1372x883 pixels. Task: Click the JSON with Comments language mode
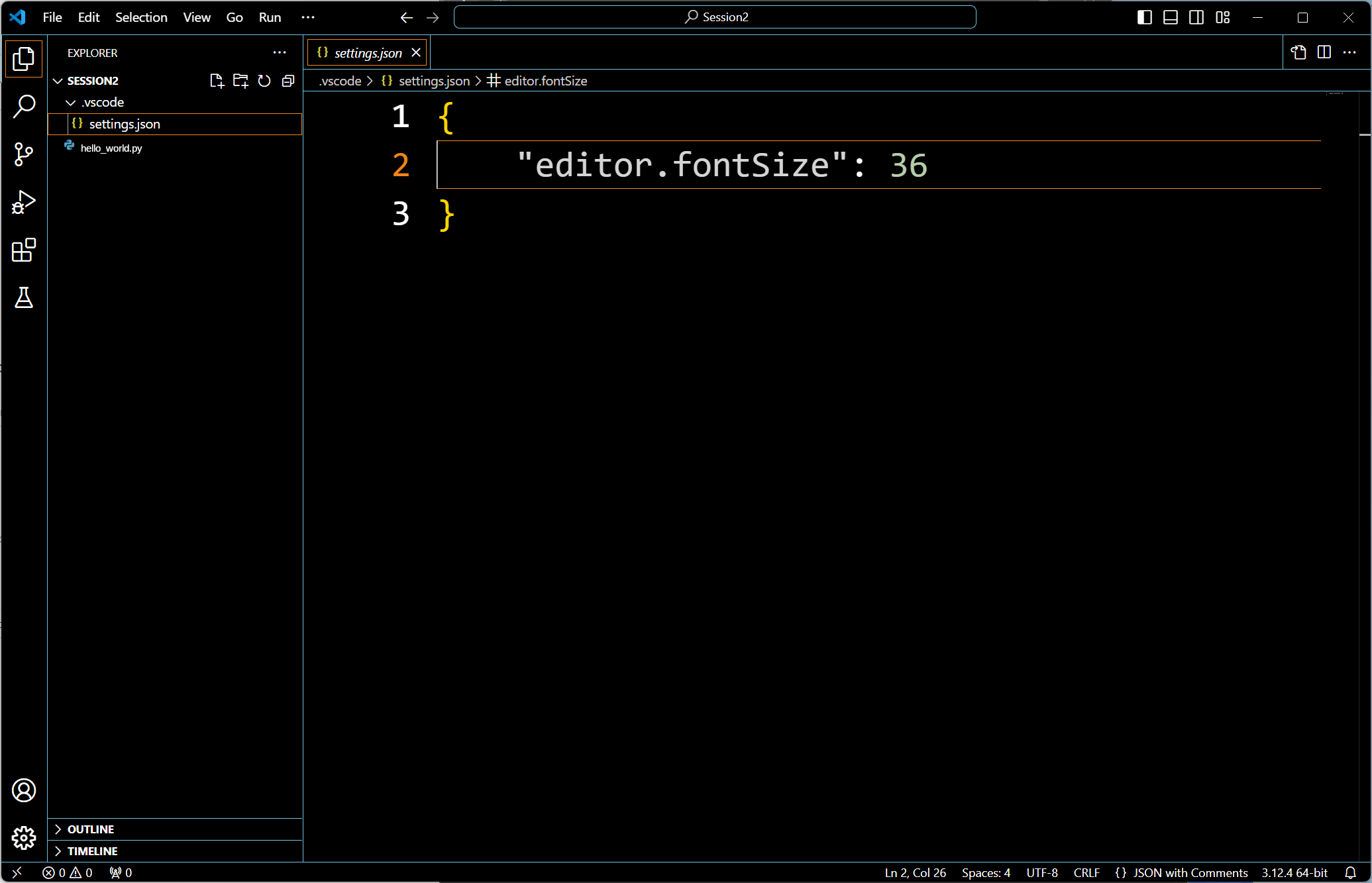click(1190, 872)
